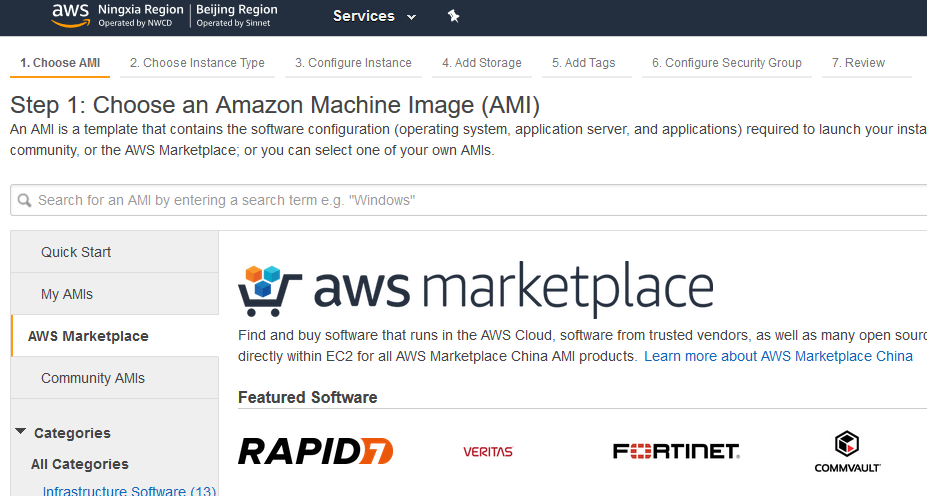This screenshot has height=496, width=927.
Task: Select the Community AMIs sidebar tab
Action: coord(115,378)
